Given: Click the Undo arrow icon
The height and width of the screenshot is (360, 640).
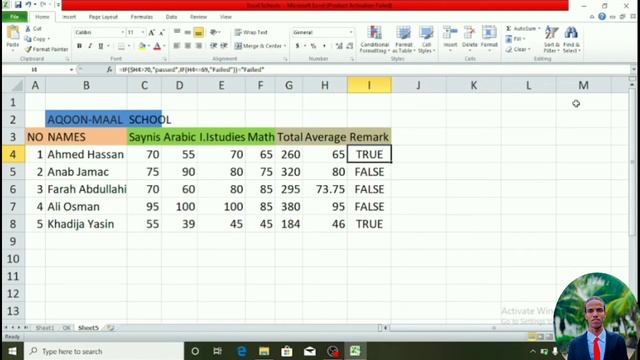Looking at the screenshot, I should coord(28,5).
